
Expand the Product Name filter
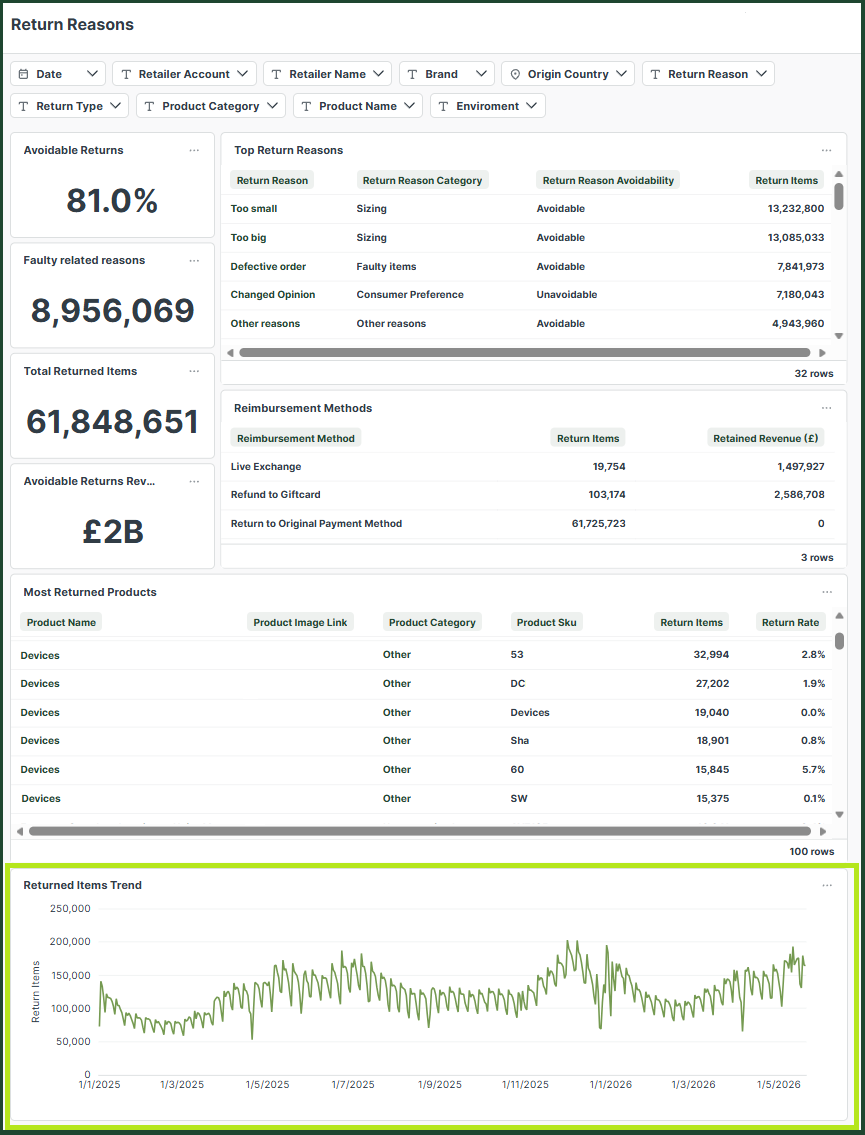(358, 106)
